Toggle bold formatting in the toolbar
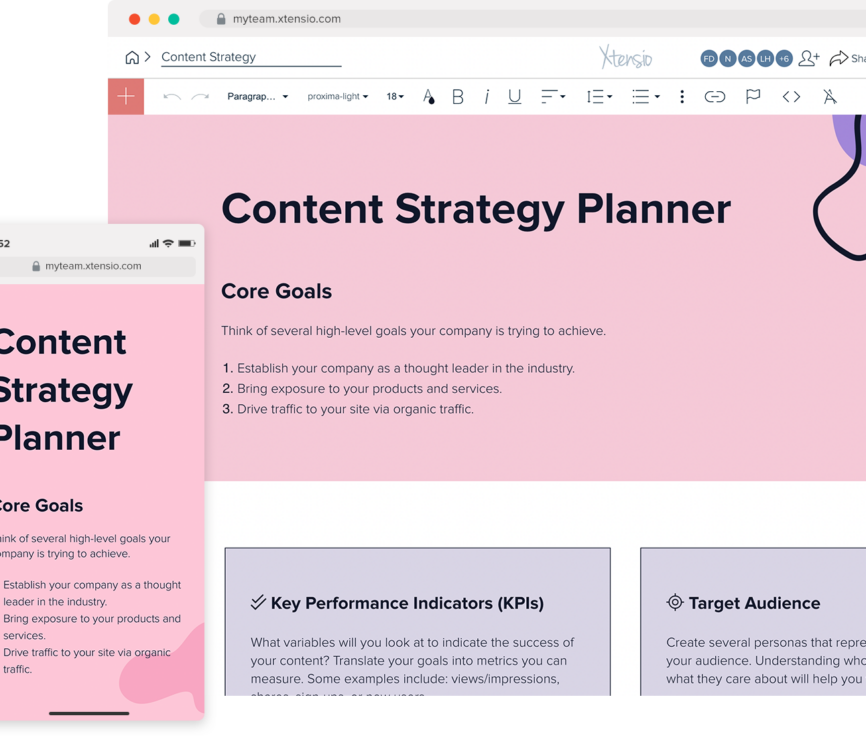The image size is (866, 736). (x=457, y=96)
